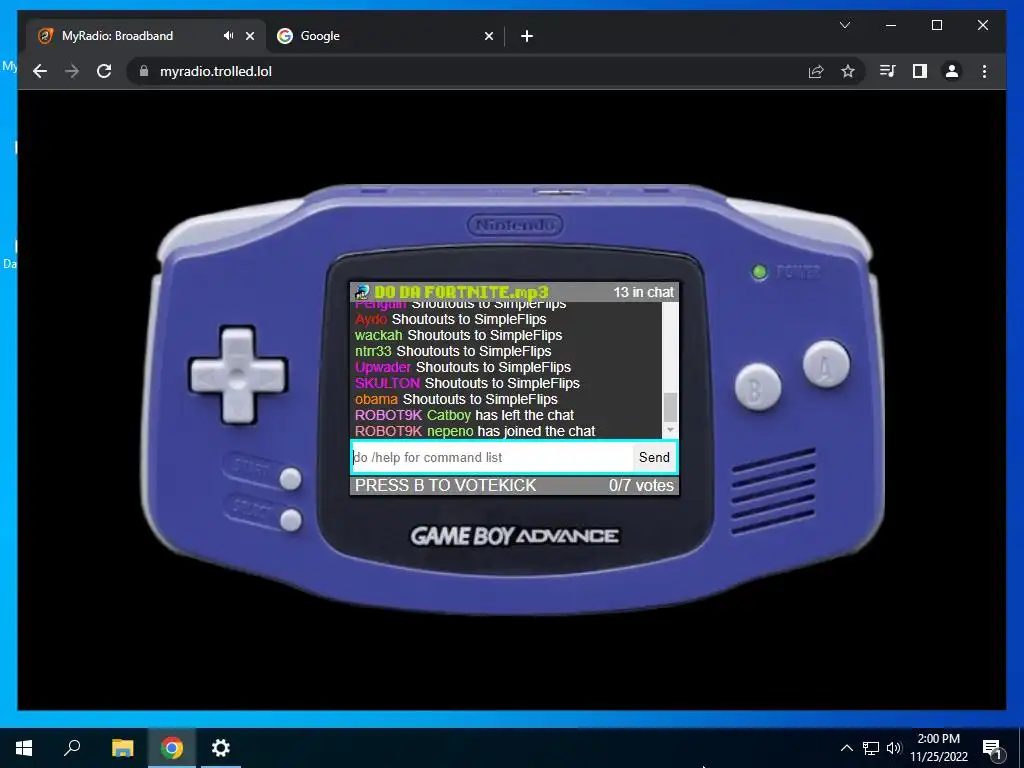Click the username Aydo in chat
Image resolution: width=1024 pixels, height=768 pixels.
(371, 319)
